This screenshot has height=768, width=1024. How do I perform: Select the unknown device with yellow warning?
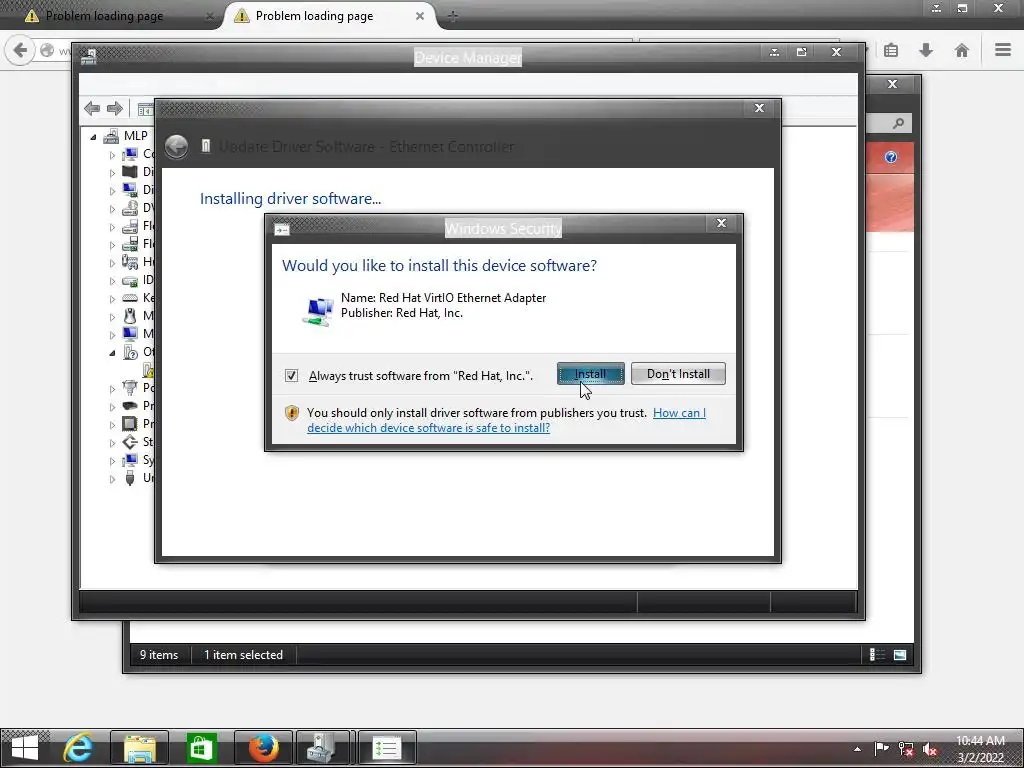(x=148, y=370)
